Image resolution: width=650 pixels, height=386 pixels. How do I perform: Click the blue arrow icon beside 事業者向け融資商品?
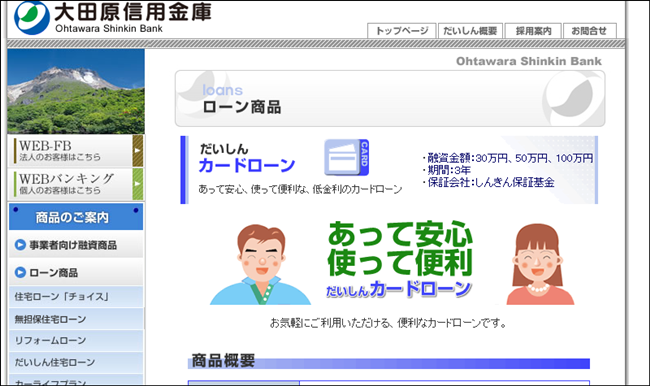pyautogui.click(x=20, y=245)
